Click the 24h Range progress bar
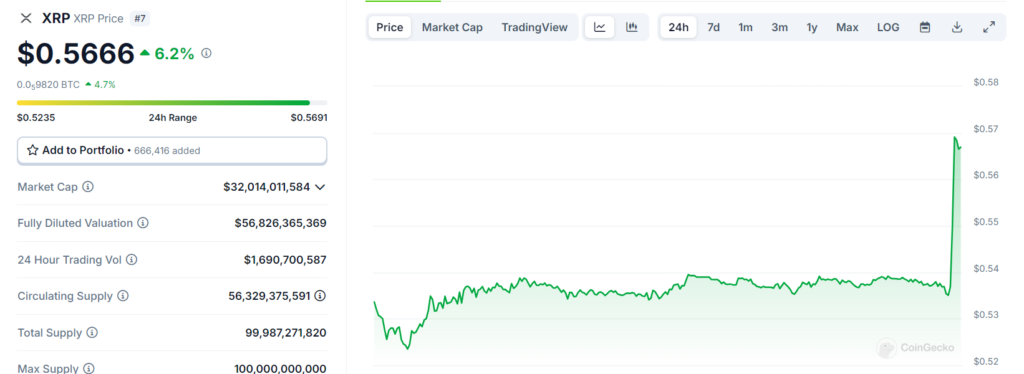Viewport: 1024px width, 374px height. (x=172, y=102)
